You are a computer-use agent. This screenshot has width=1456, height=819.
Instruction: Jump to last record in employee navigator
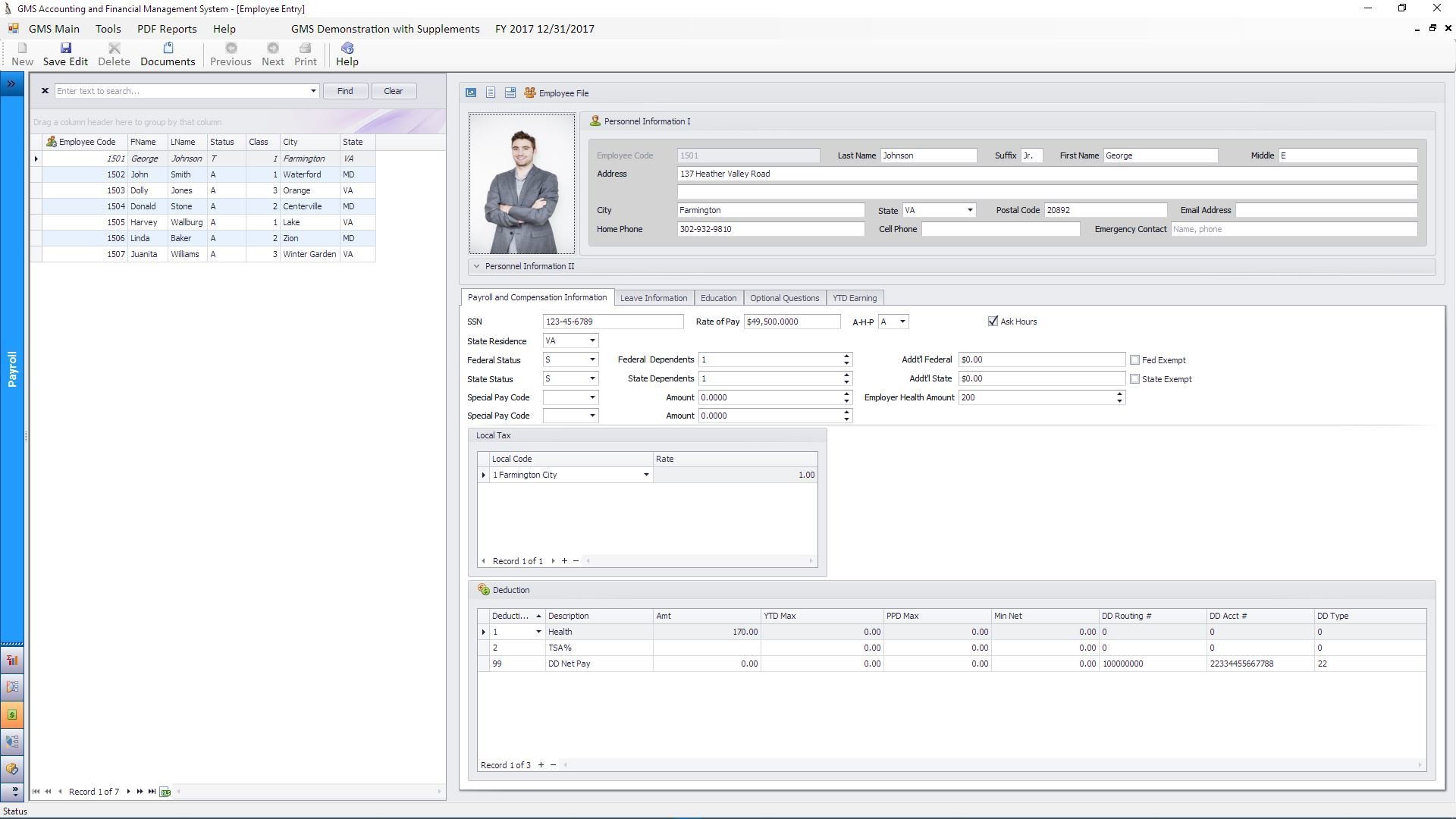point(152,792)
